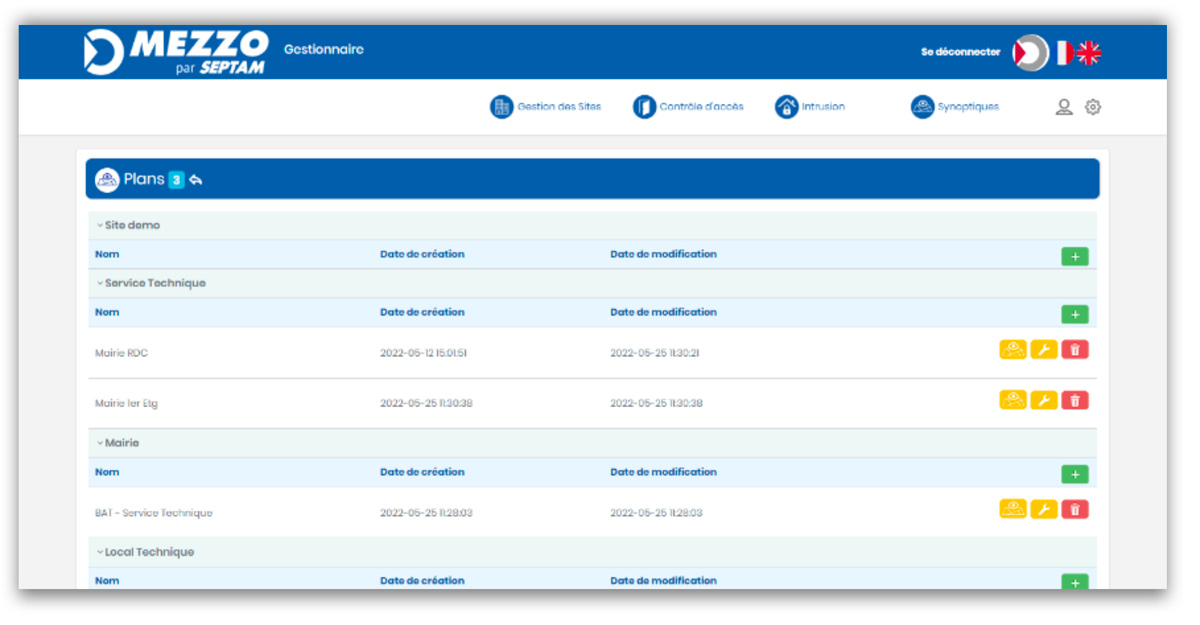This screenshot has height=625, width=1200.
Task: Switch language using the French flag
Action: coord(1063,53)
